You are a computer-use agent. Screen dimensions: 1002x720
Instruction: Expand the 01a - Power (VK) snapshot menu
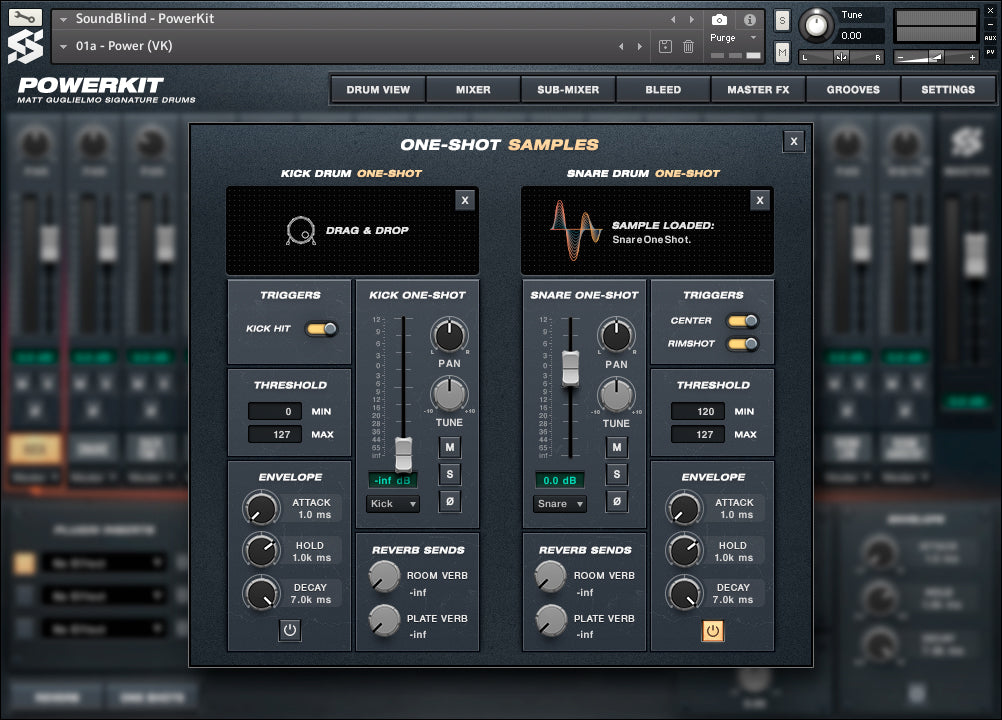[x=63, y=47]
